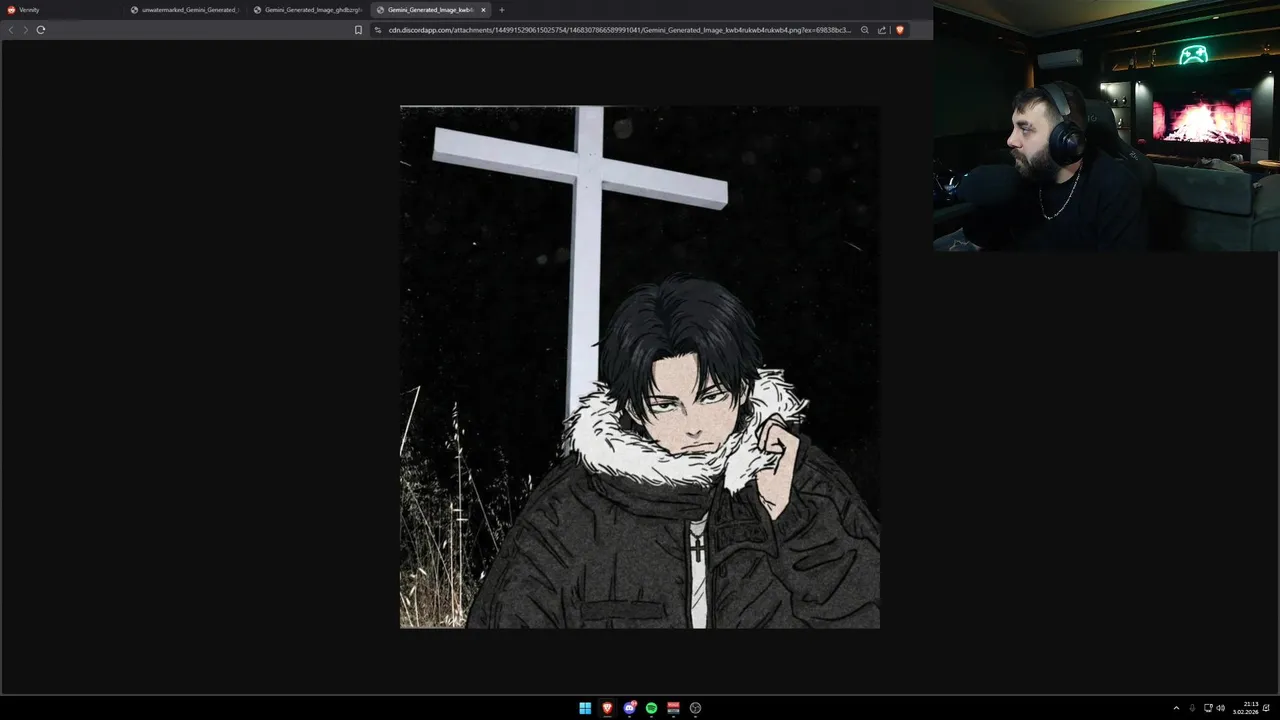The width and height of the screenshot is (1280, 720).
Task: Open network settings tray icon
Action: click(x=1208, y=708)
